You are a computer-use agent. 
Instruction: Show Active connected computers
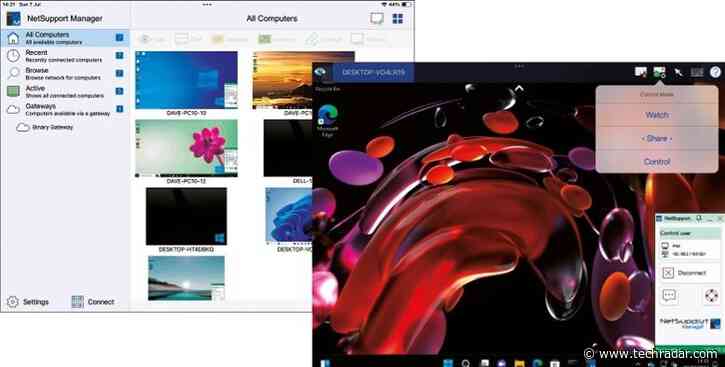(65, 91)
